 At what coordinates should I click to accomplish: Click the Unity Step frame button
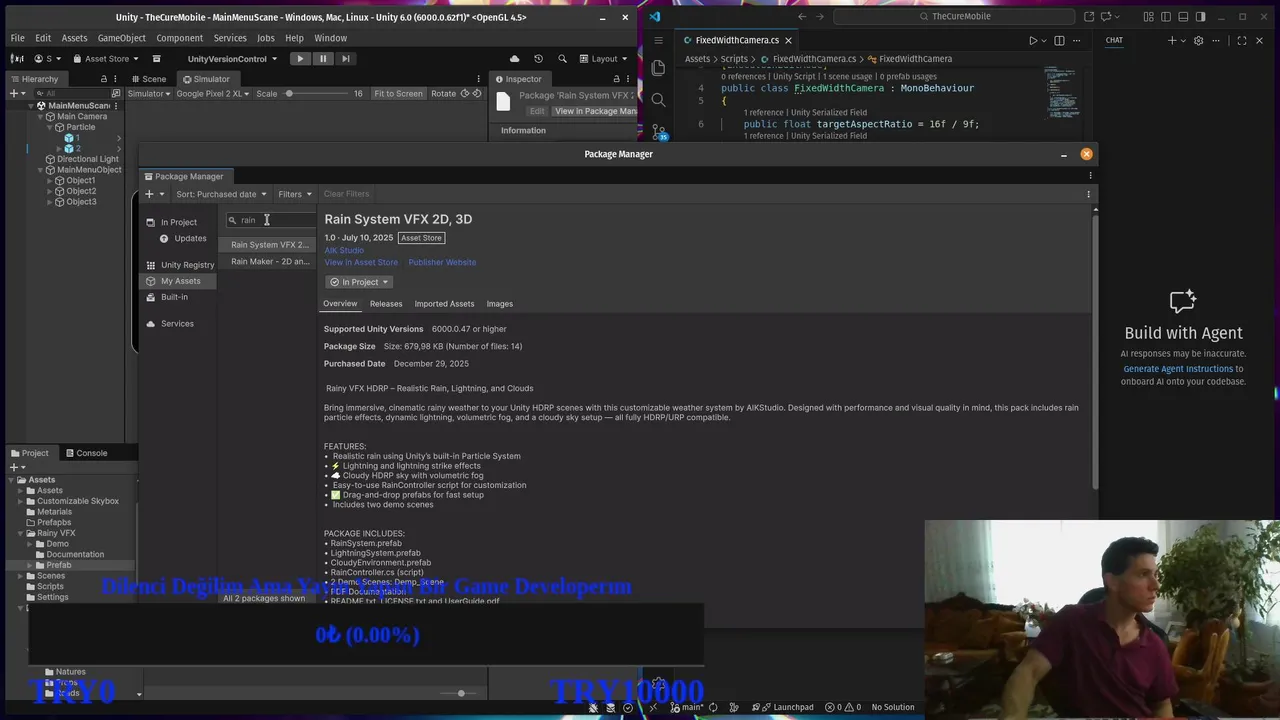pos(346,59)
